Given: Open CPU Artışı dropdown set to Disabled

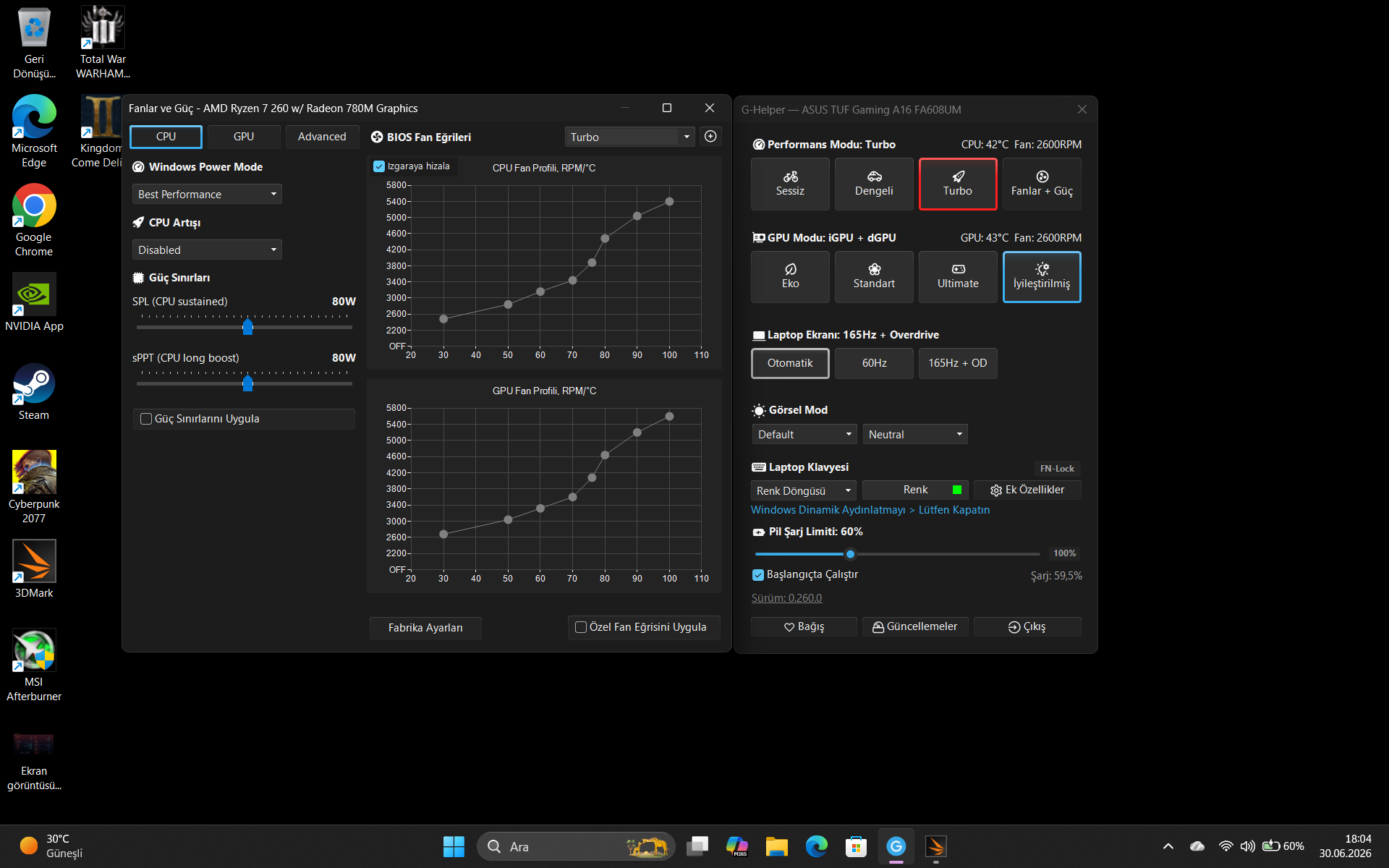Looking at the screenshot, I should [x=207, y=250].
